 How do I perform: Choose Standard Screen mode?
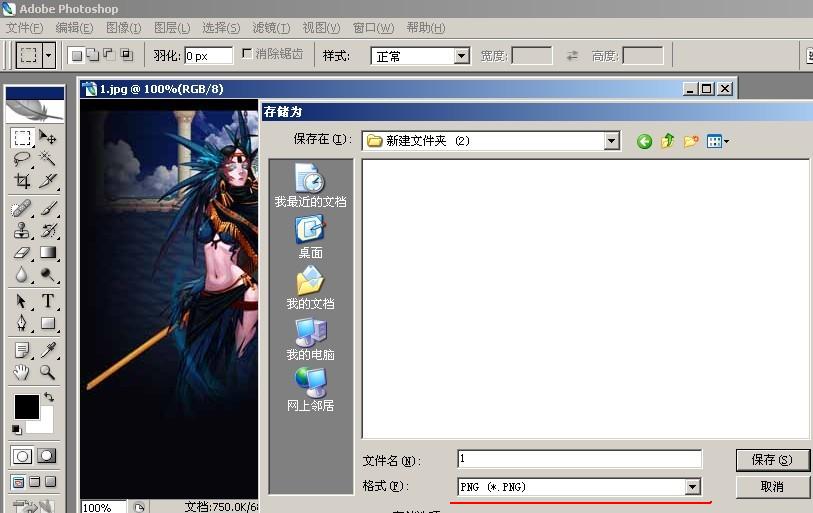click(18, 482)
